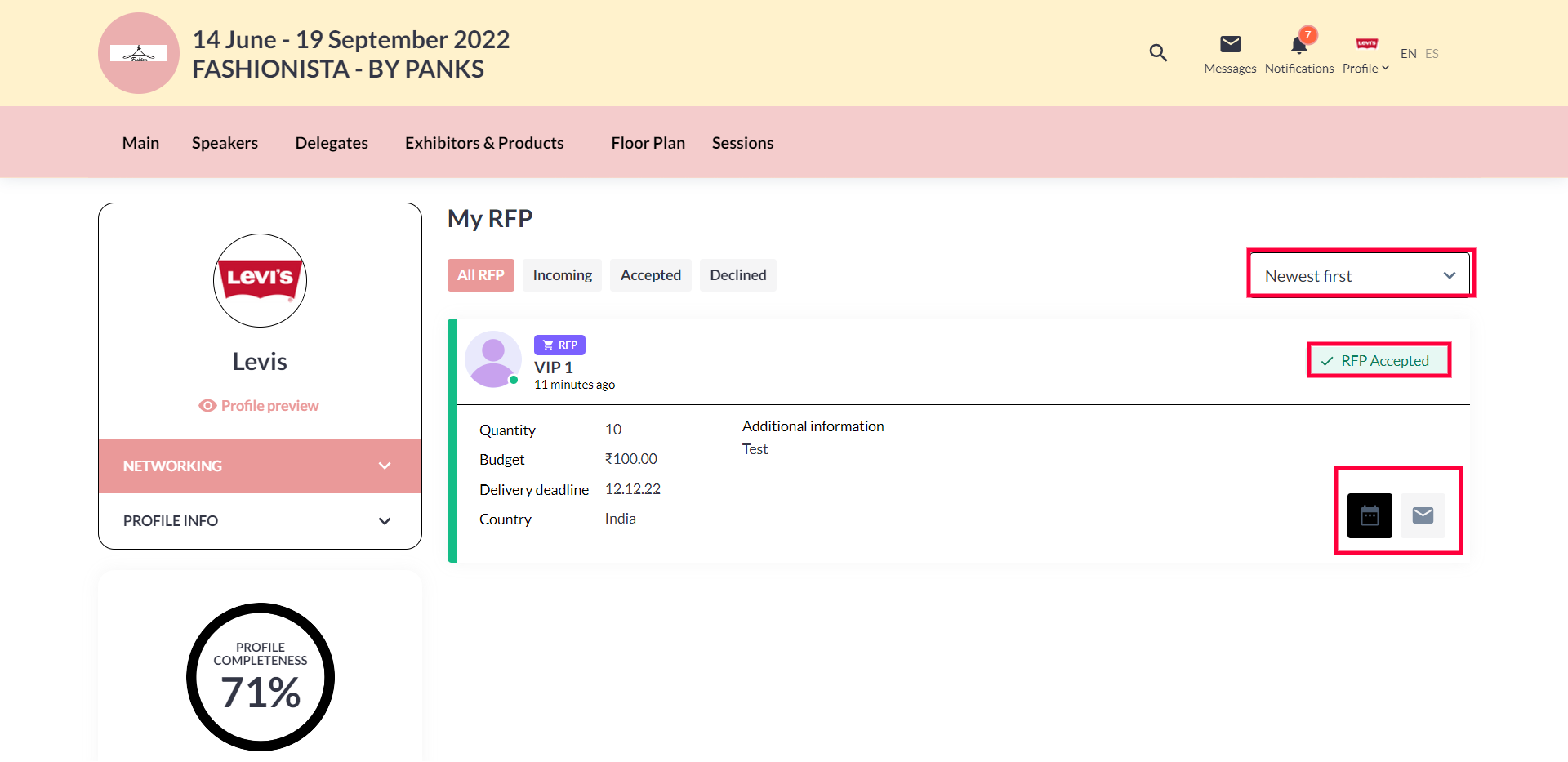Go to Exhibitors & Products menu

pos(484,143)
